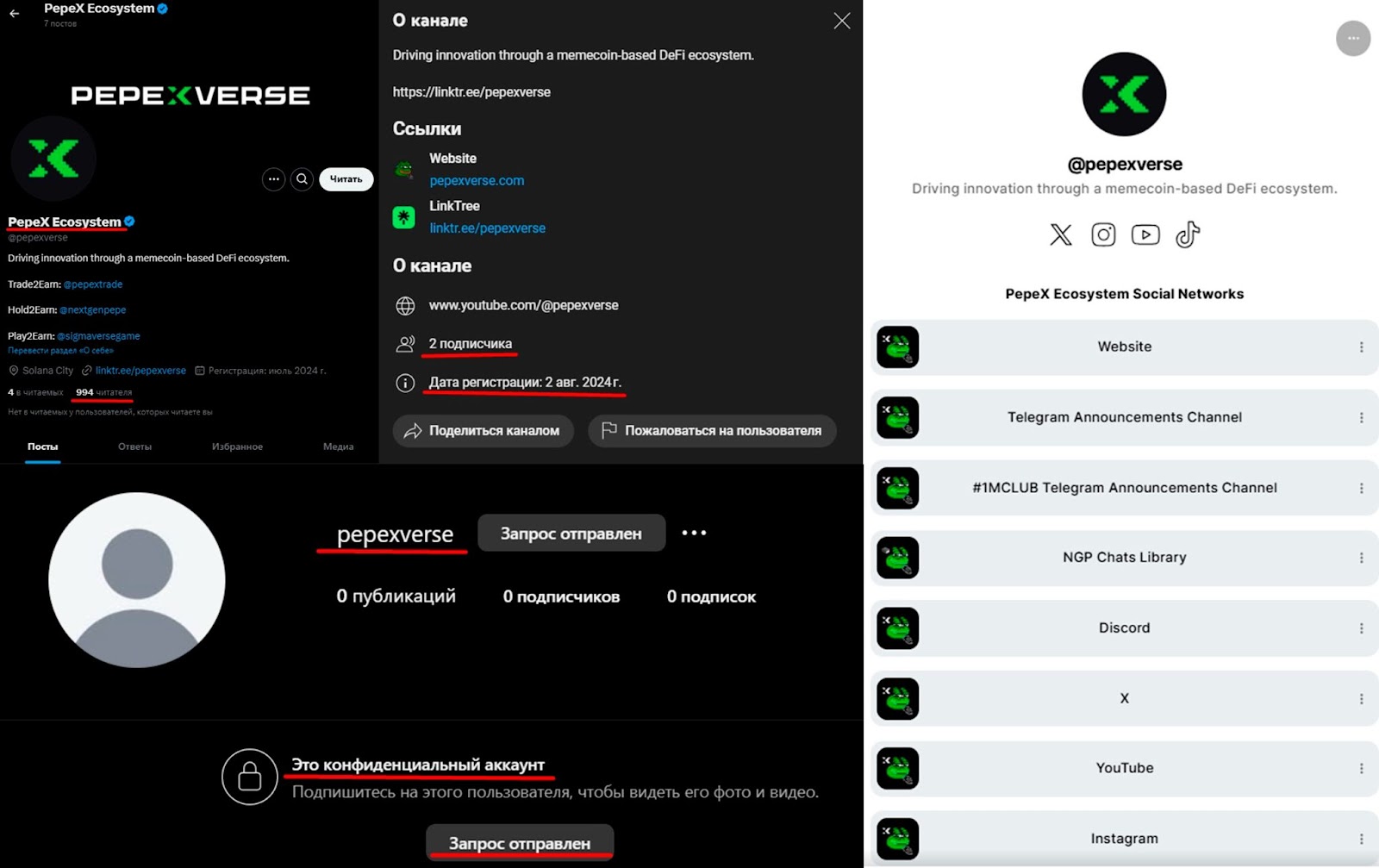Switch to the Медиа tab
This screenshot has height=868, width=1379.
(x=338, y=446)
